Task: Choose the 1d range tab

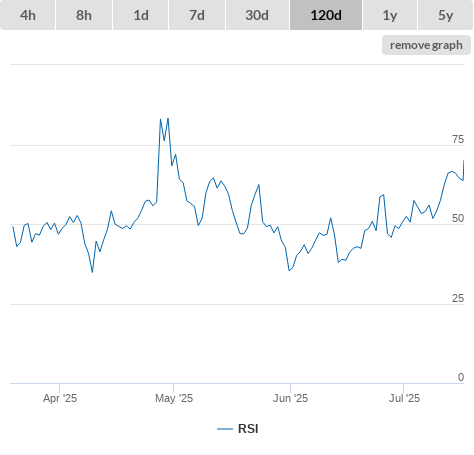Action: coord(141,15)
